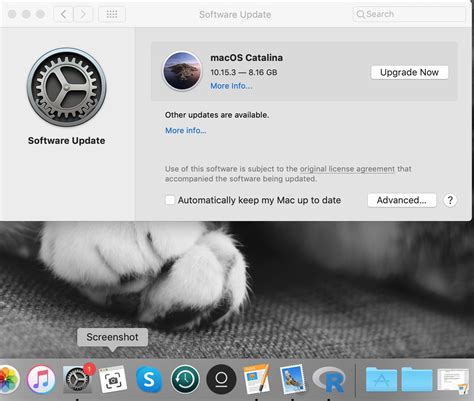
Task: Go forward with the right arrow button
Action: 83,14
